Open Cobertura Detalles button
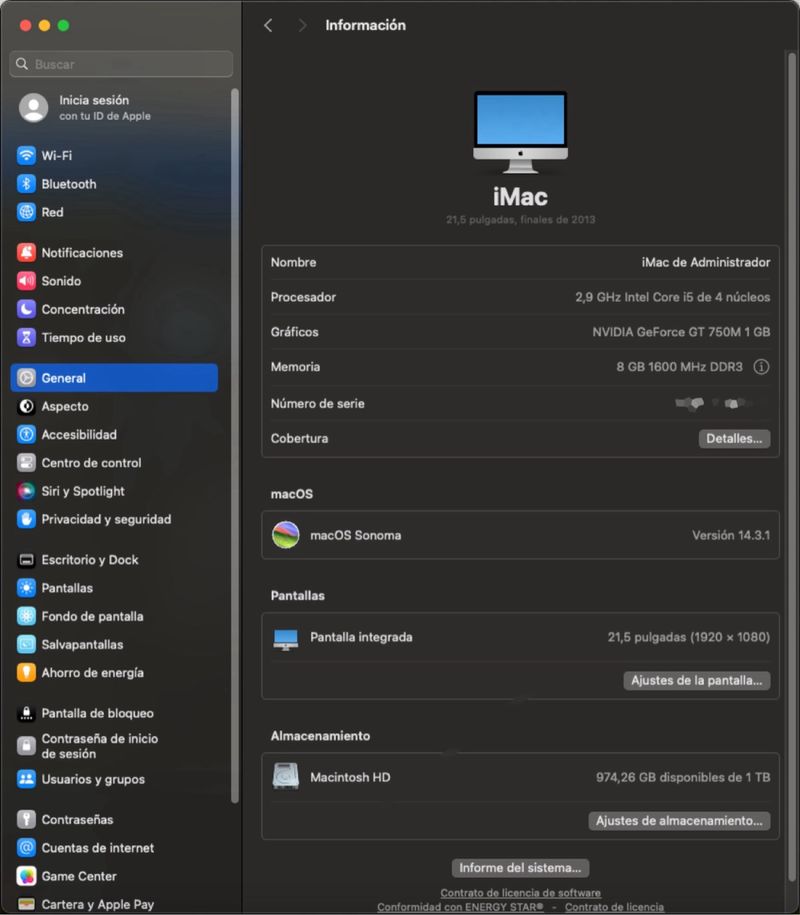Image resolution: width=800 pixels, height=915 pixels. pos(734,438)
